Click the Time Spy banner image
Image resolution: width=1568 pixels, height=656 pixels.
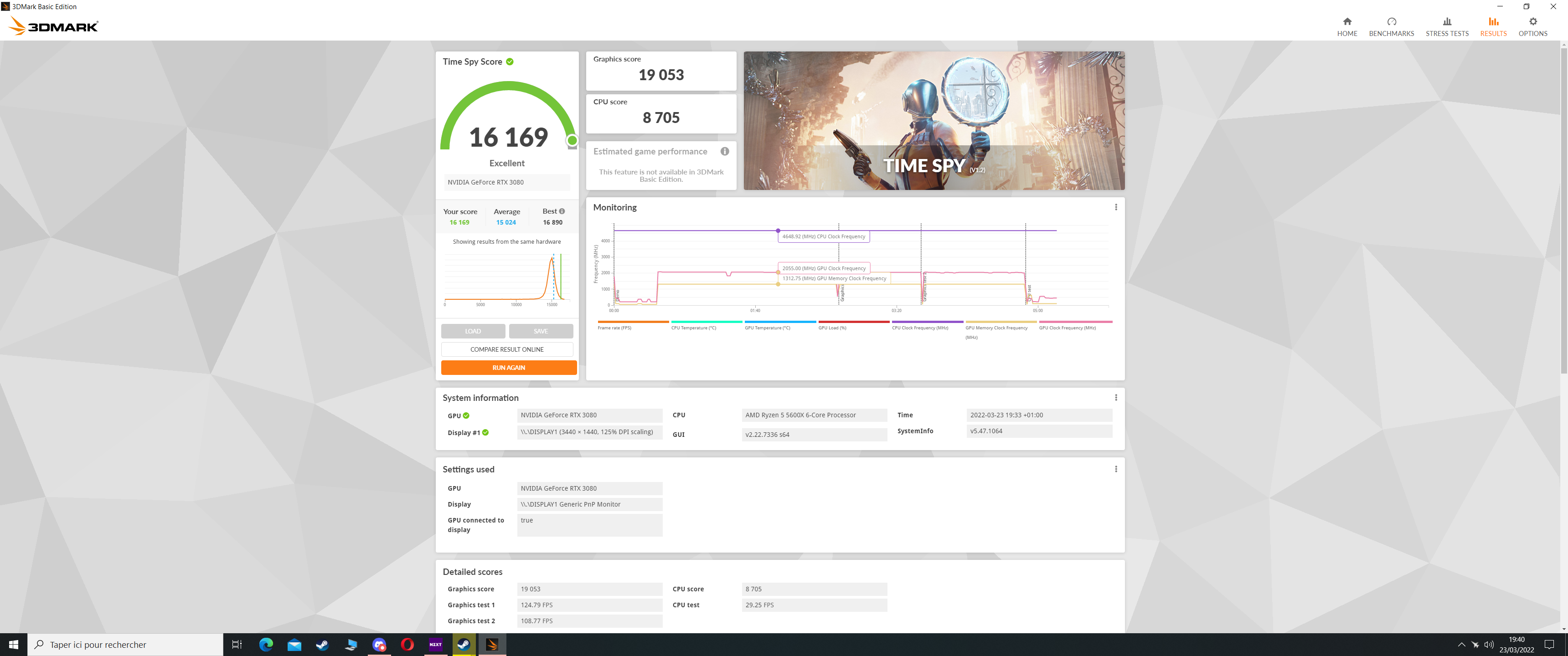click(933, 120)
